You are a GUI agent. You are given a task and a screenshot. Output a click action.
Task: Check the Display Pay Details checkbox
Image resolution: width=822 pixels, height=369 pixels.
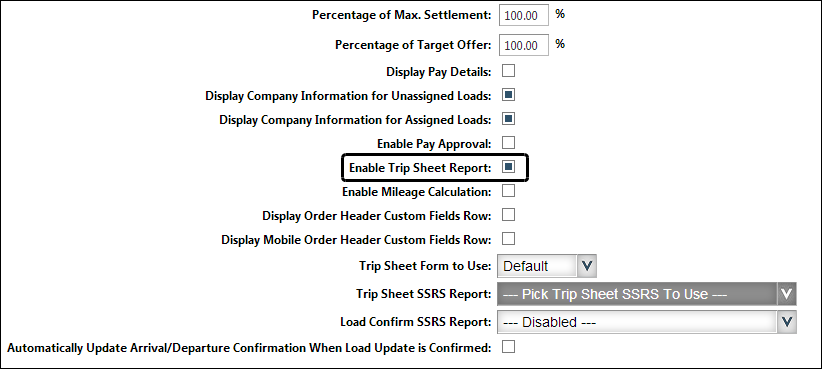pyautogui.click(x=508, y=71)
